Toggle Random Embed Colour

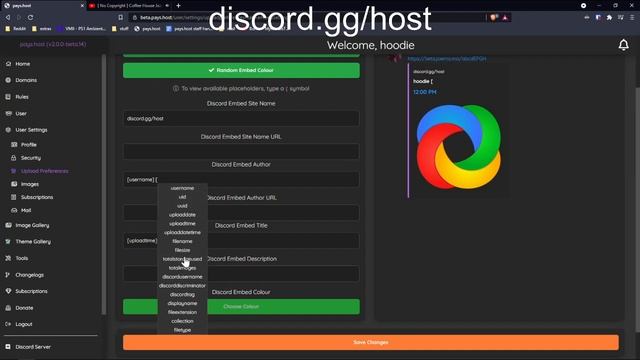point(241,70)
